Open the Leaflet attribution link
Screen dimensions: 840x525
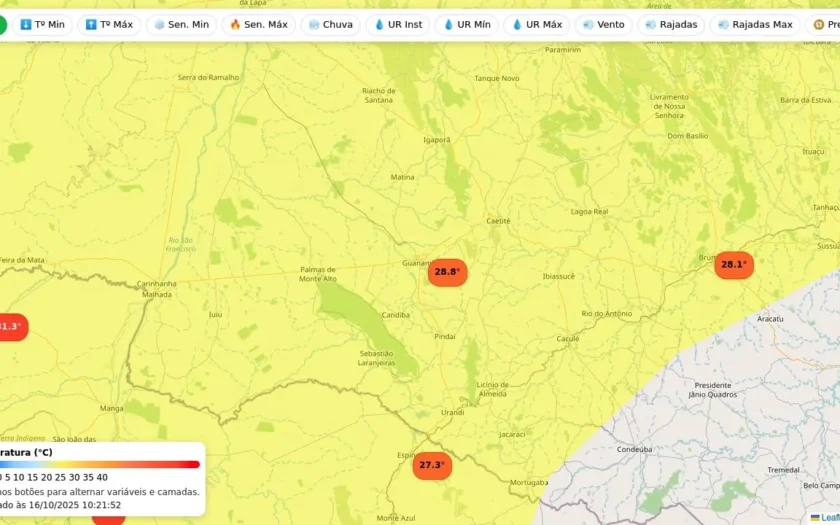tap(829, 518)
